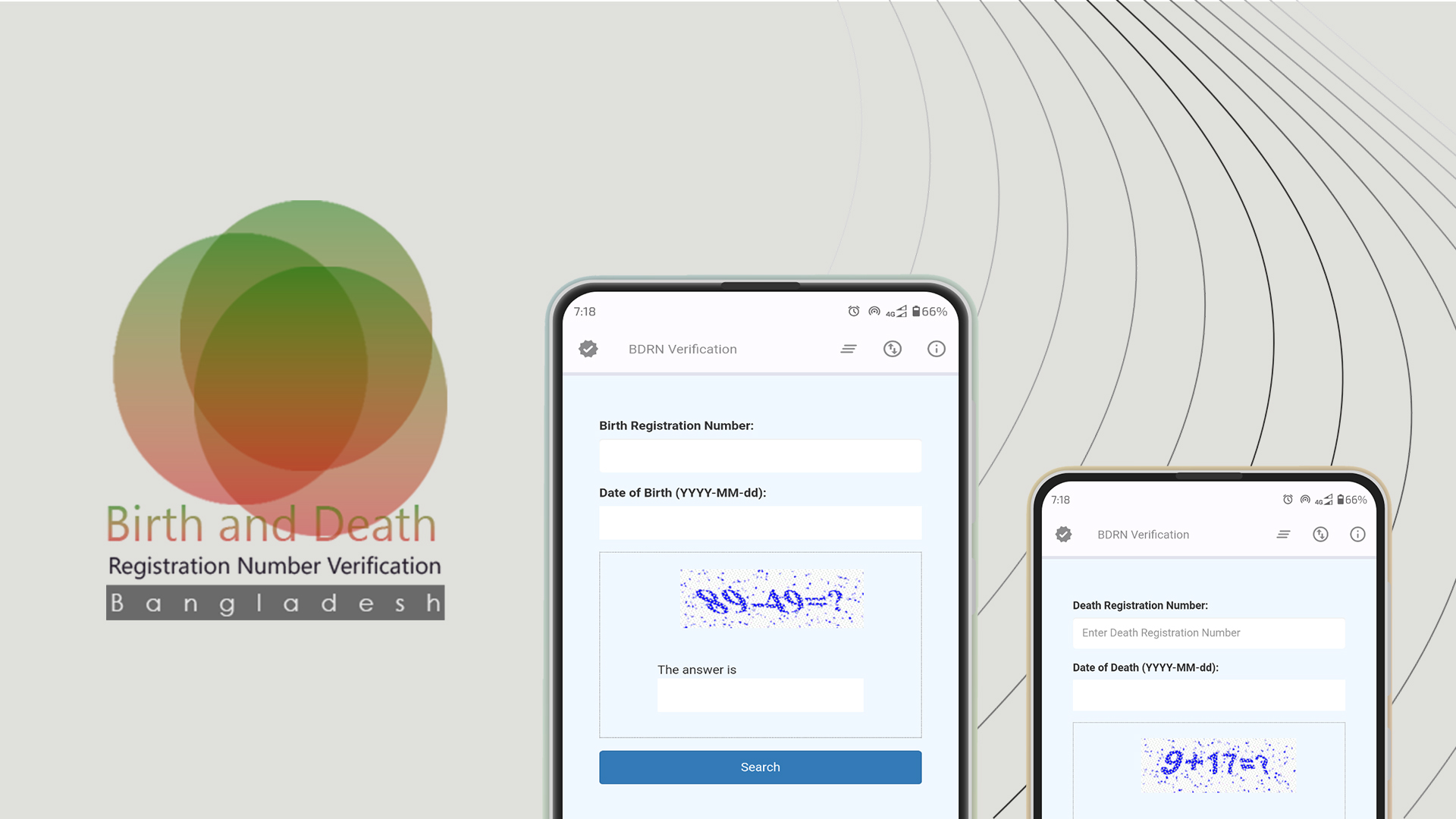1456x819 pixels.
Task: Open the hamburger menu icon
Action: [848, 349]
